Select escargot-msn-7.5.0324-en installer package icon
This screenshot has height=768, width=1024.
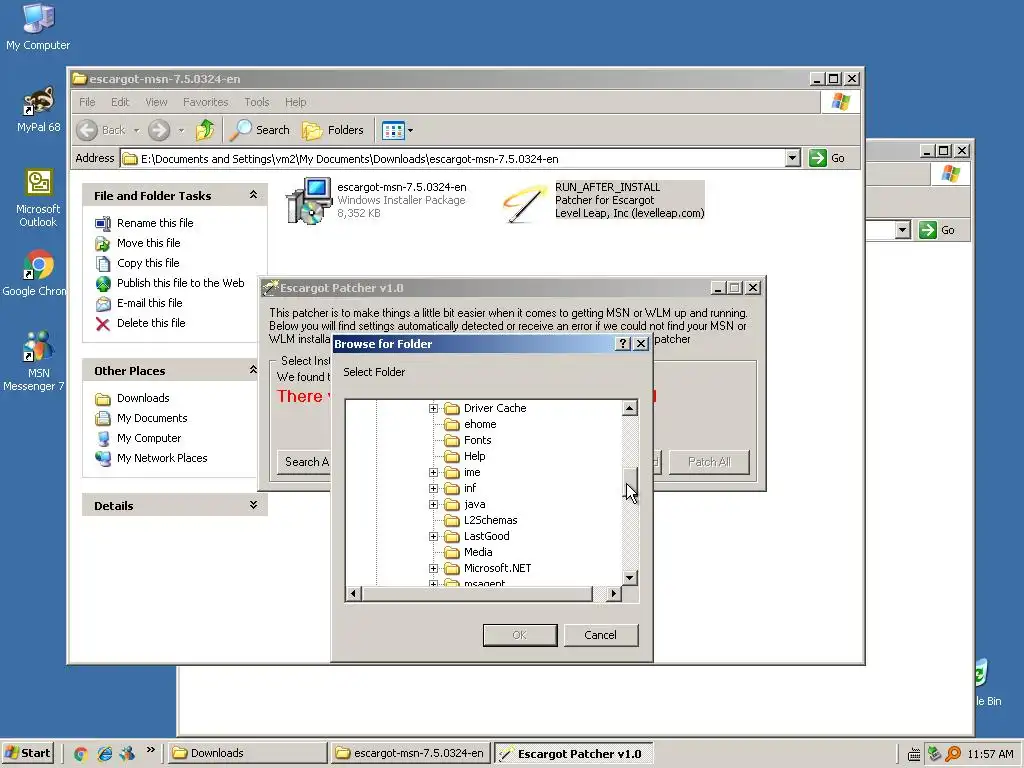(309, 200)
